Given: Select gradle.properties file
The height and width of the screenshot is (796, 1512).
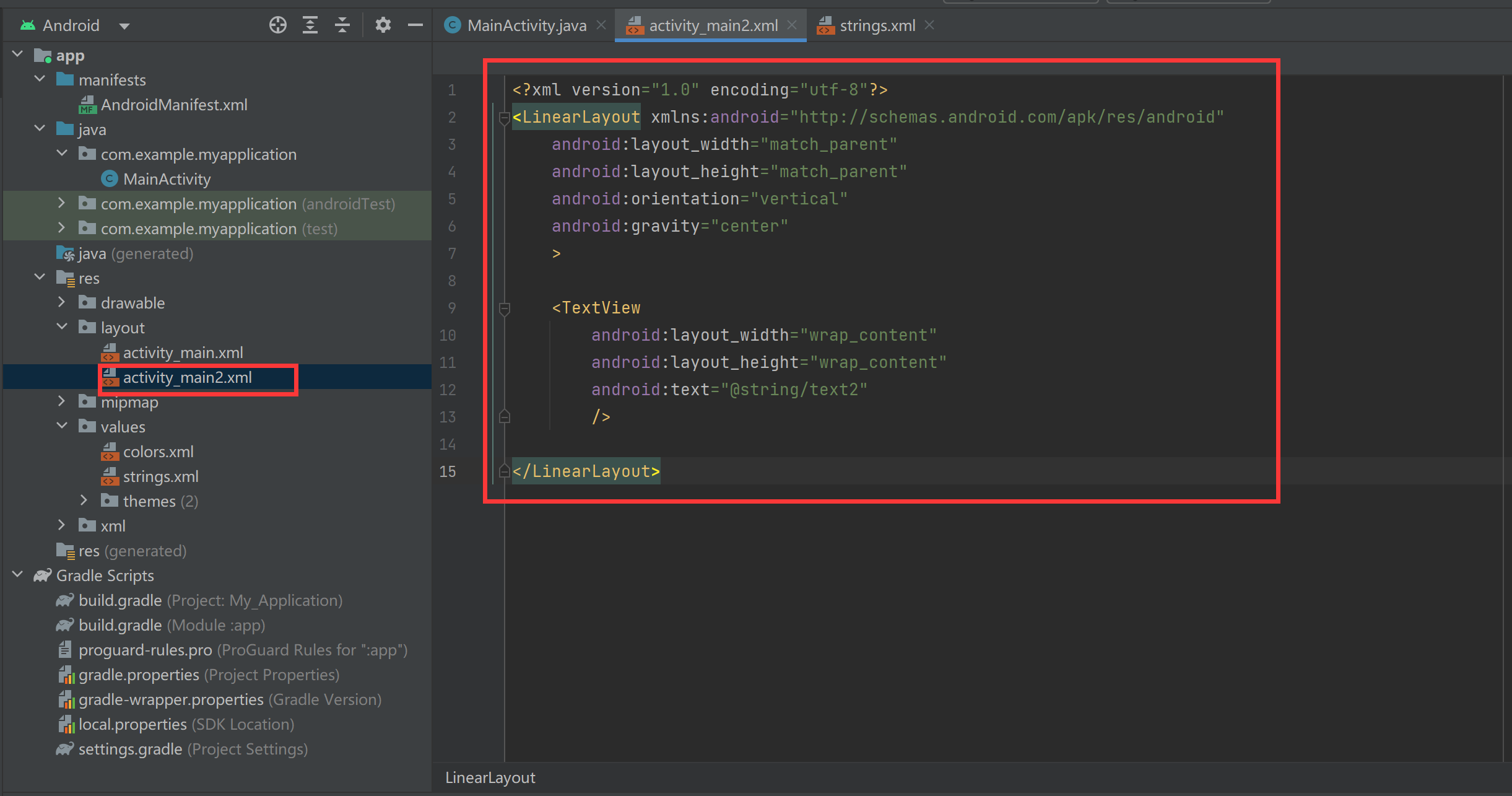Looking at the screenshot, I should coord(209,675).
